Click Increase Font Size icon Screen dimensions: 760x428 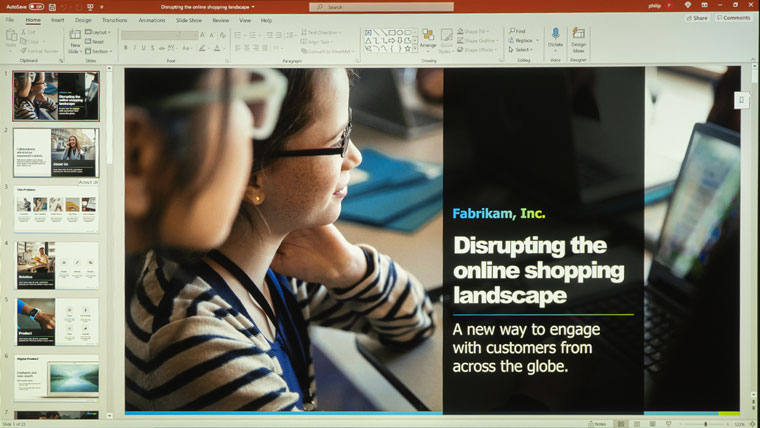click(203, 35)
